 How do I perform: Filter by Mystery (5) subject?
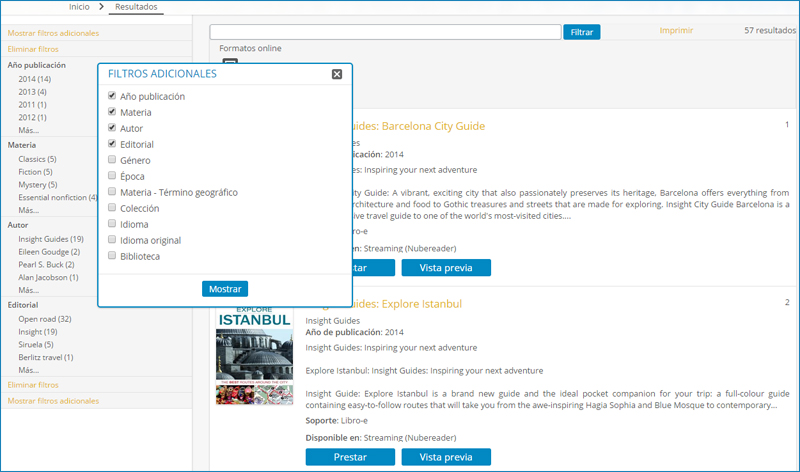pos(38,185)
